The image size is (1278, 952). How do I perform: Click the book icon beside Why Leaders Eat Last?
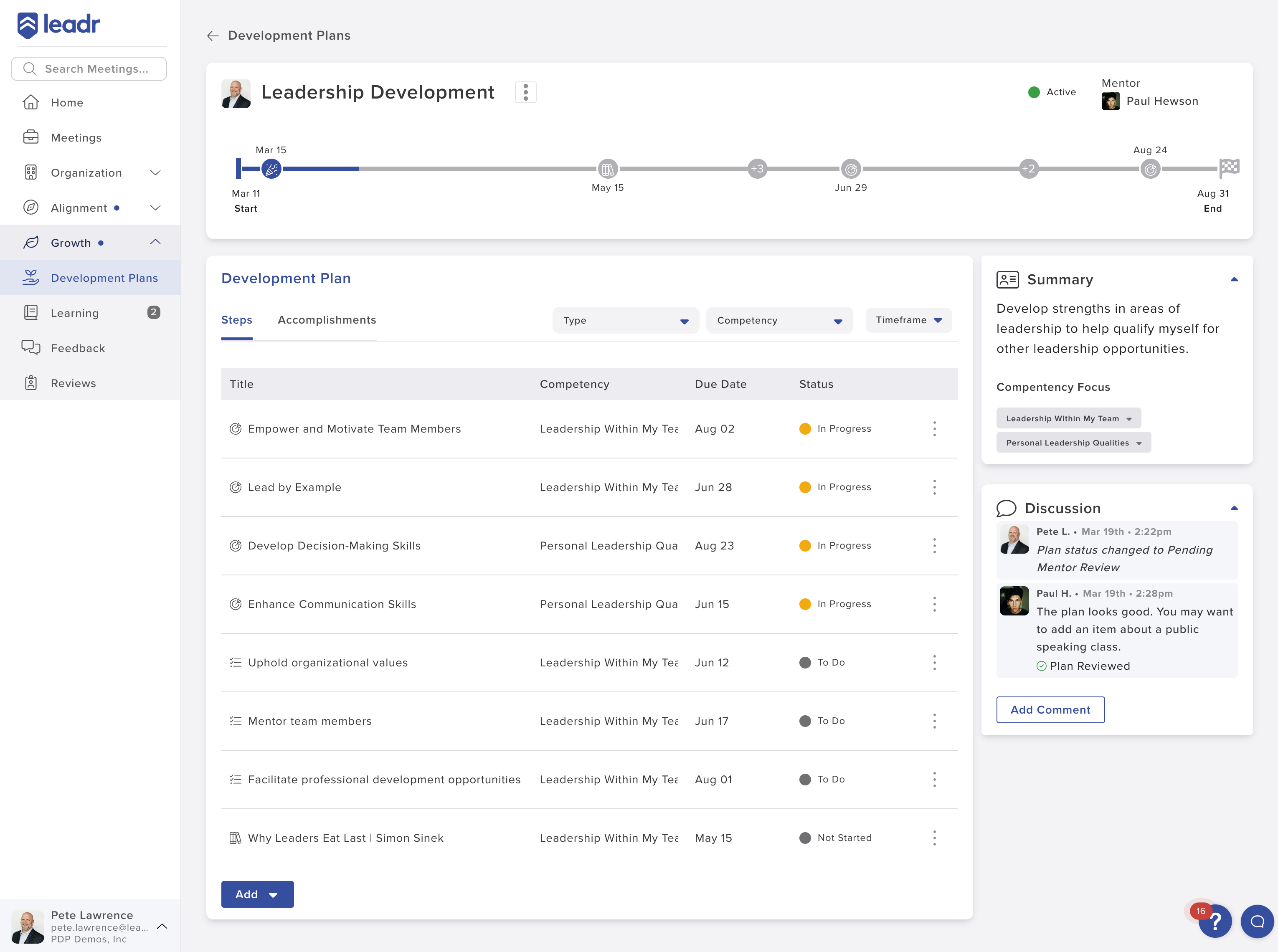[236, 837]
